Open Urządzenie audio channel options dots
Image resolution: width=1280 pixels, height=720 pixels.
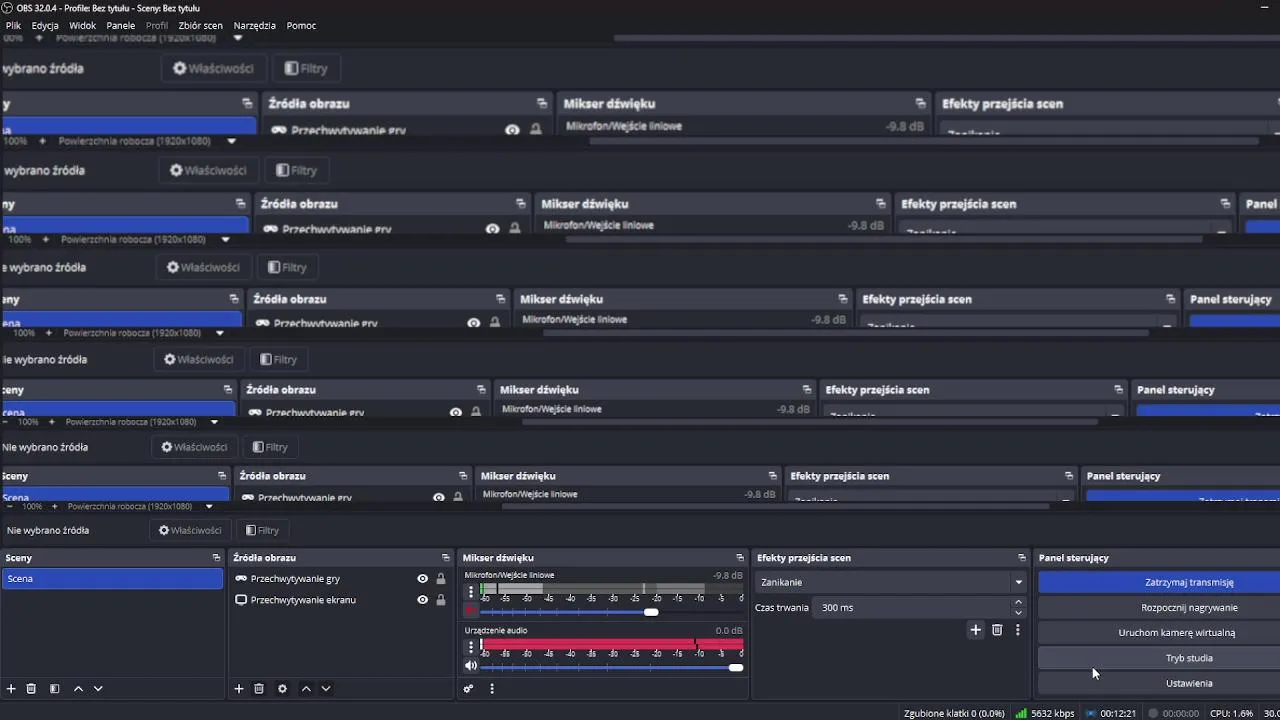click(471, 647)
